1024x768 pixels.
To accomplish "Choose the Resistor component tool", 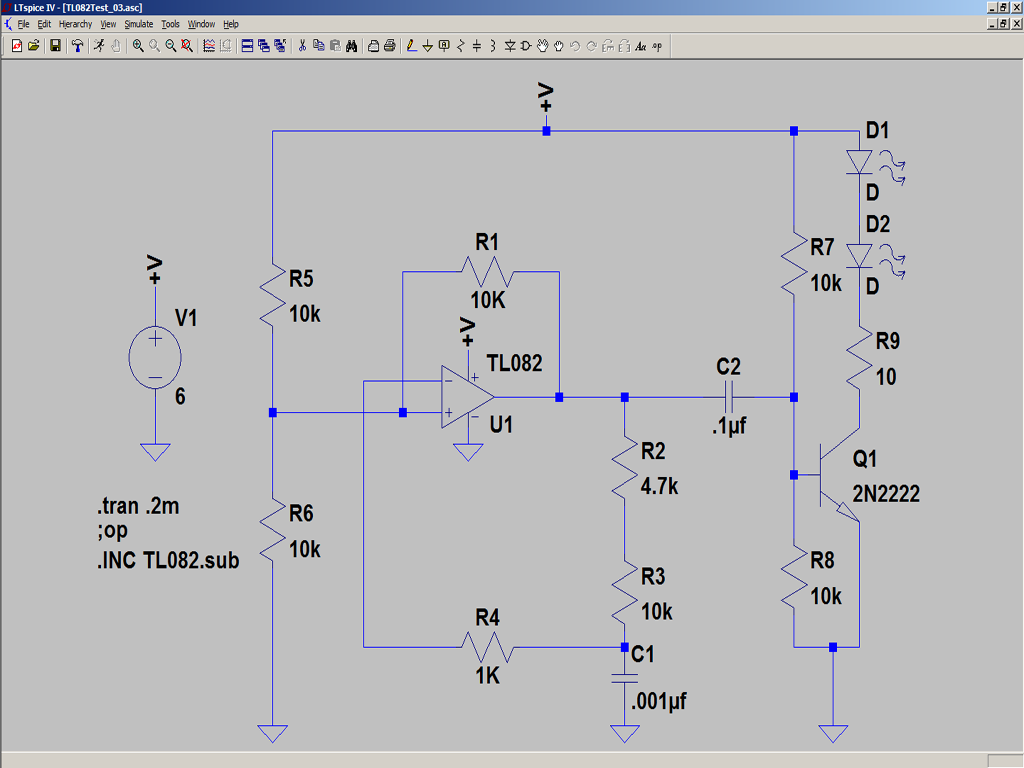I will (460, 46).
